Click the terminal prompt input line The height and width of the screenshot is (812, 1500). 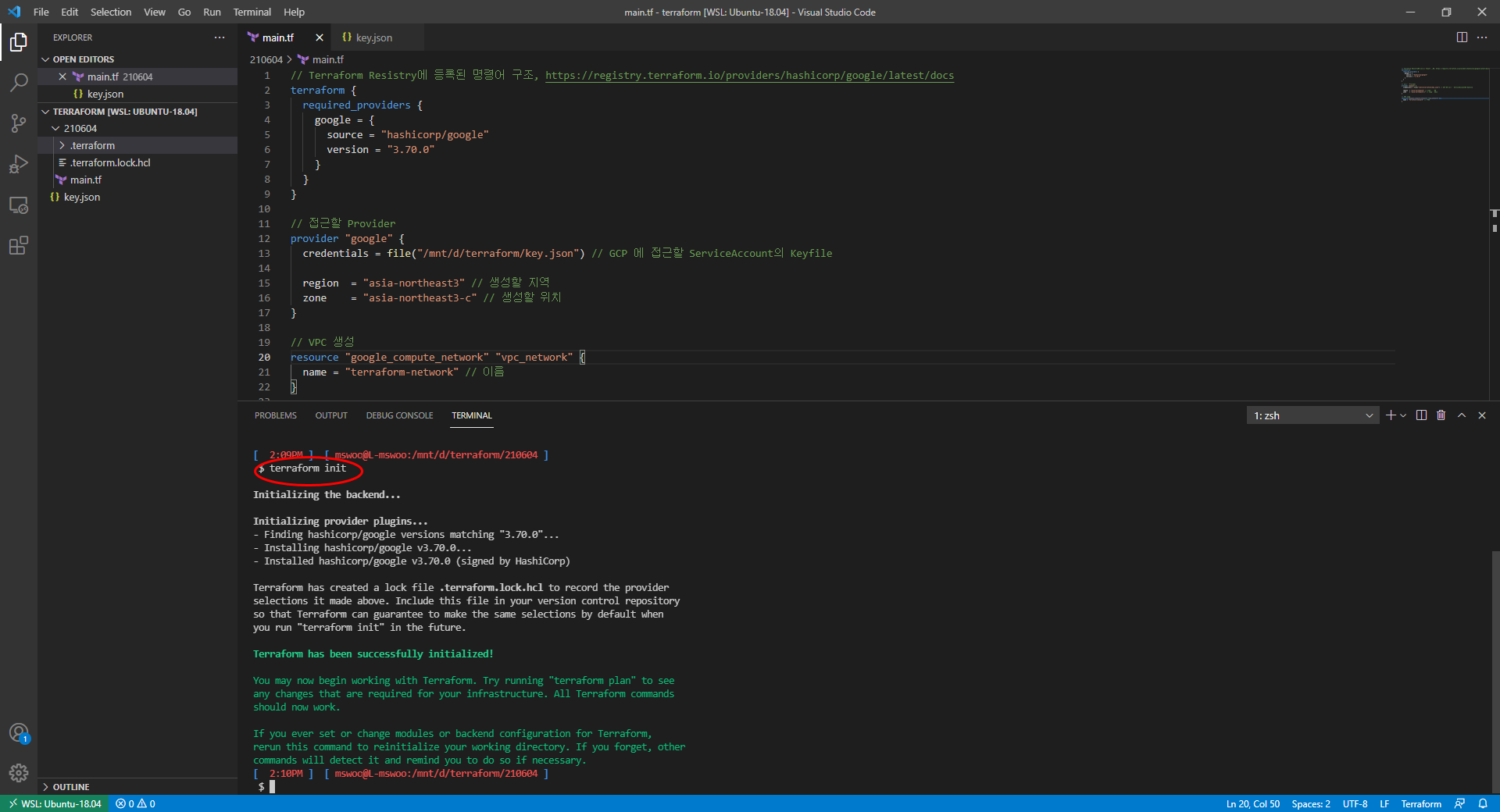point(273,787)
